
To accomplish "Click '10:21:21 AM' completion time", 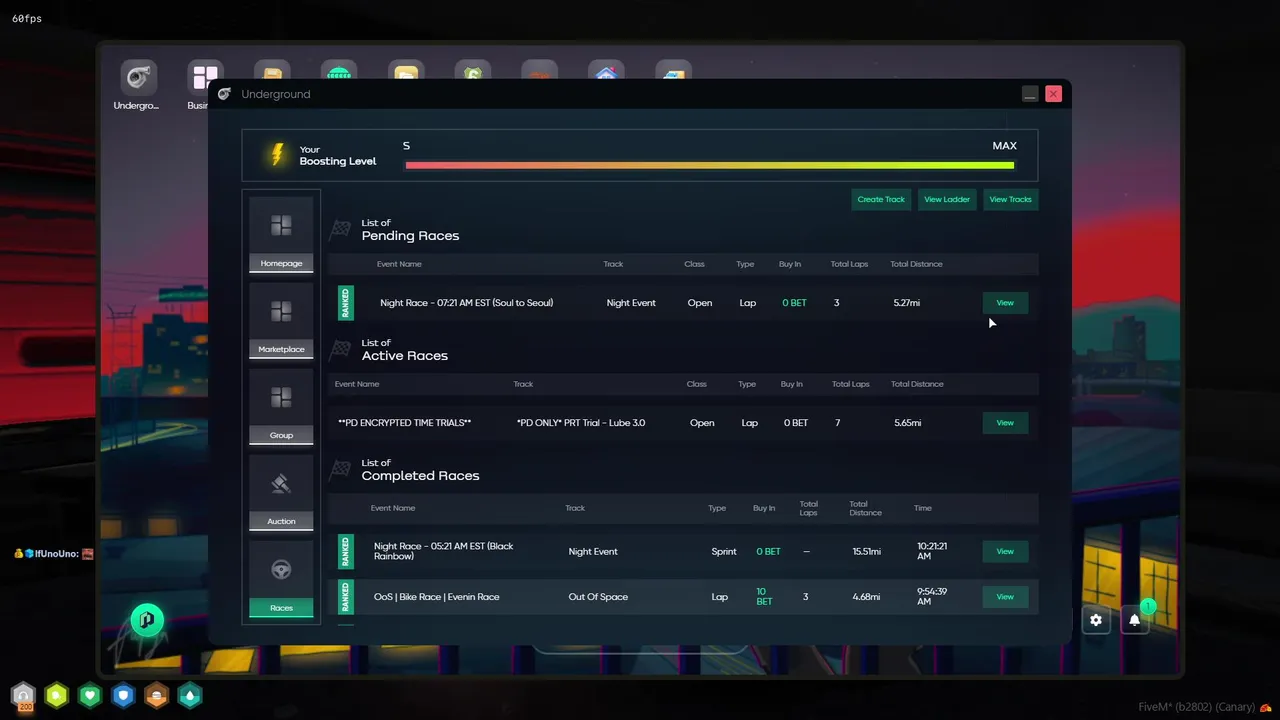I will [x=932, y=552].
